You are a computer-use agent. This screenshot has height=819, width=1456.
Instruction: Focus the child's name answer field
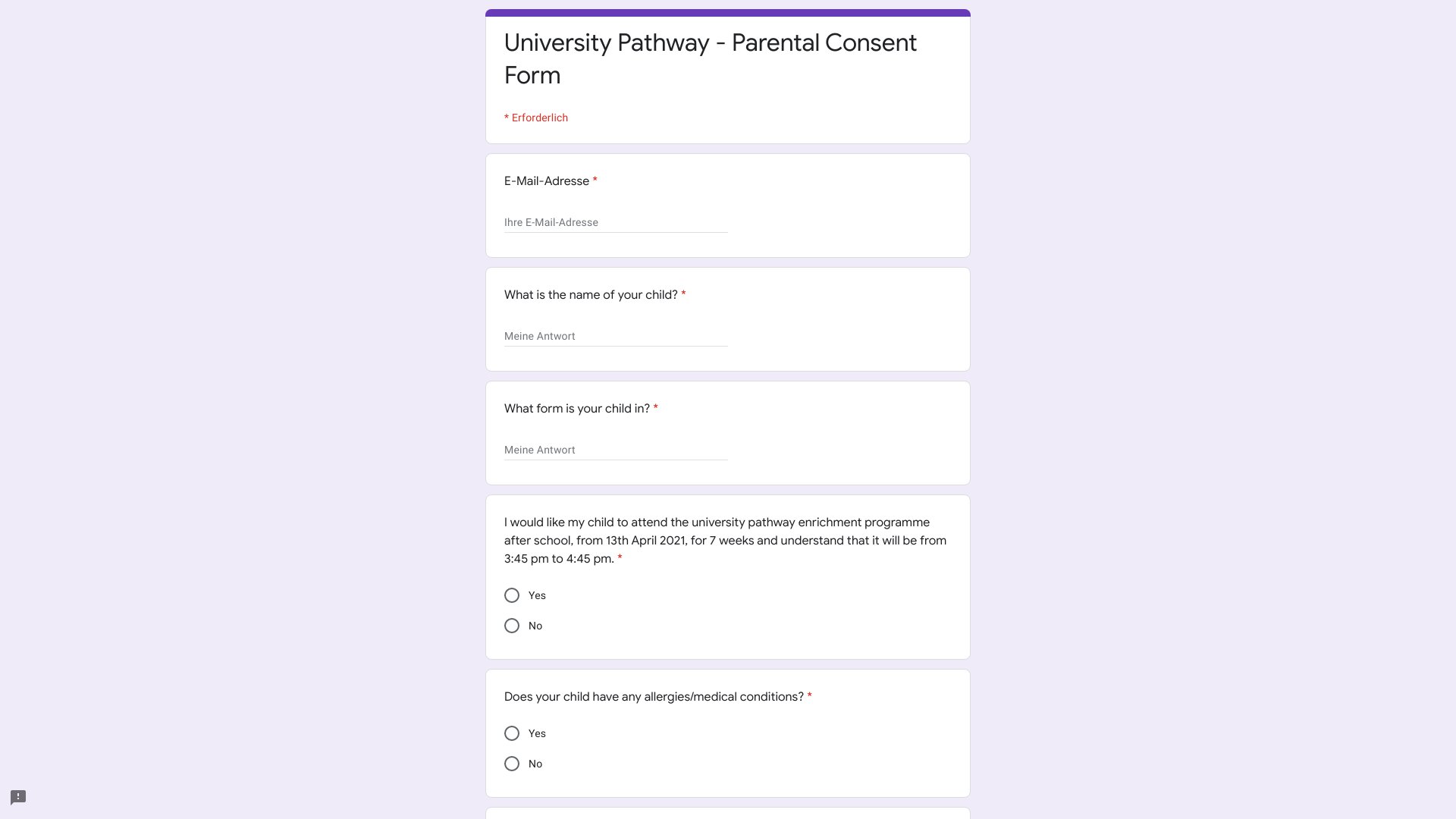point(616,336)
